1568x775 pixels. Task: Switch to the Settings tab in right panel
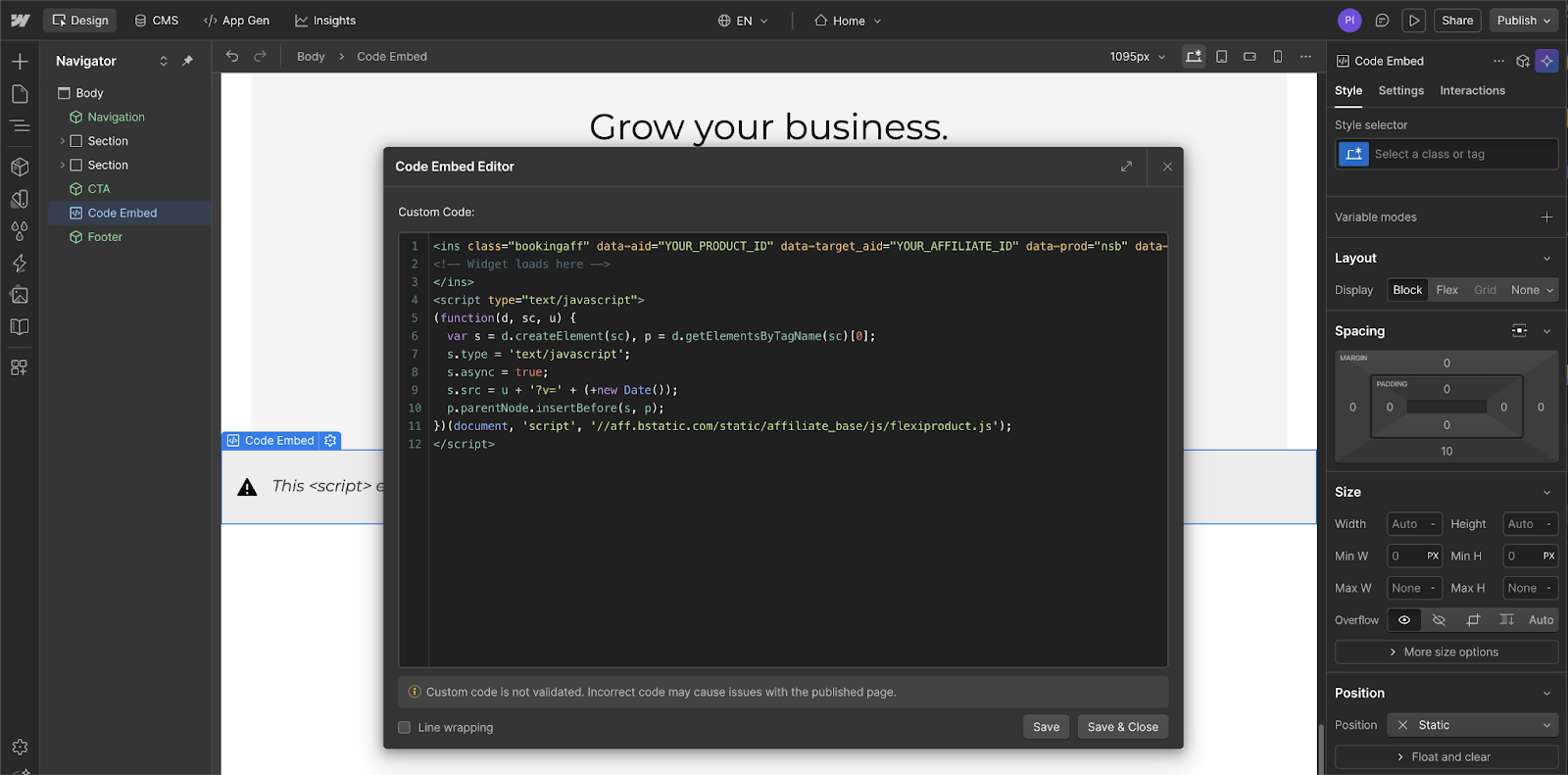tap(1400, 91)
